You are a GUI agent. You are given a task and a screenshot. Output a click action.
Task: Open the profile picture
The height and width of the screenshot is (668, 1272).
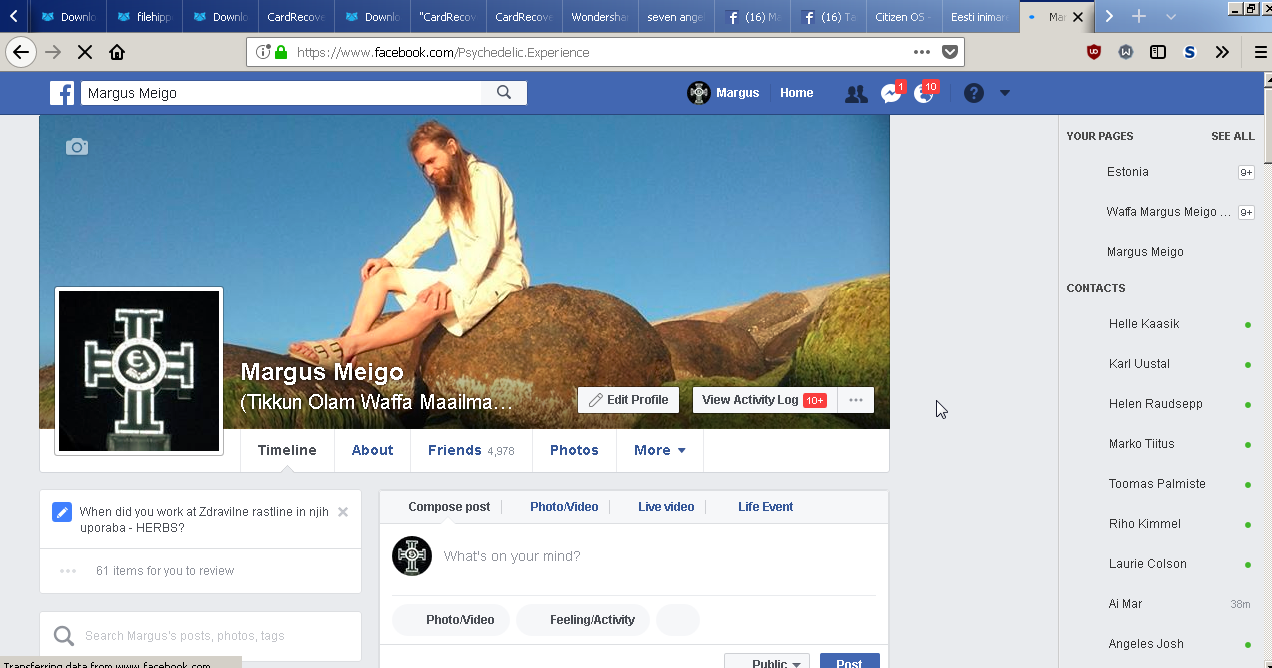[x=139, y=371]
